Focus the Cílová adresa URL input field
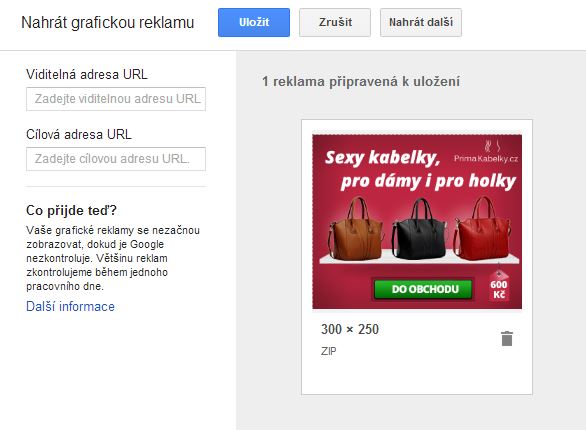 [x=116, y=159]
